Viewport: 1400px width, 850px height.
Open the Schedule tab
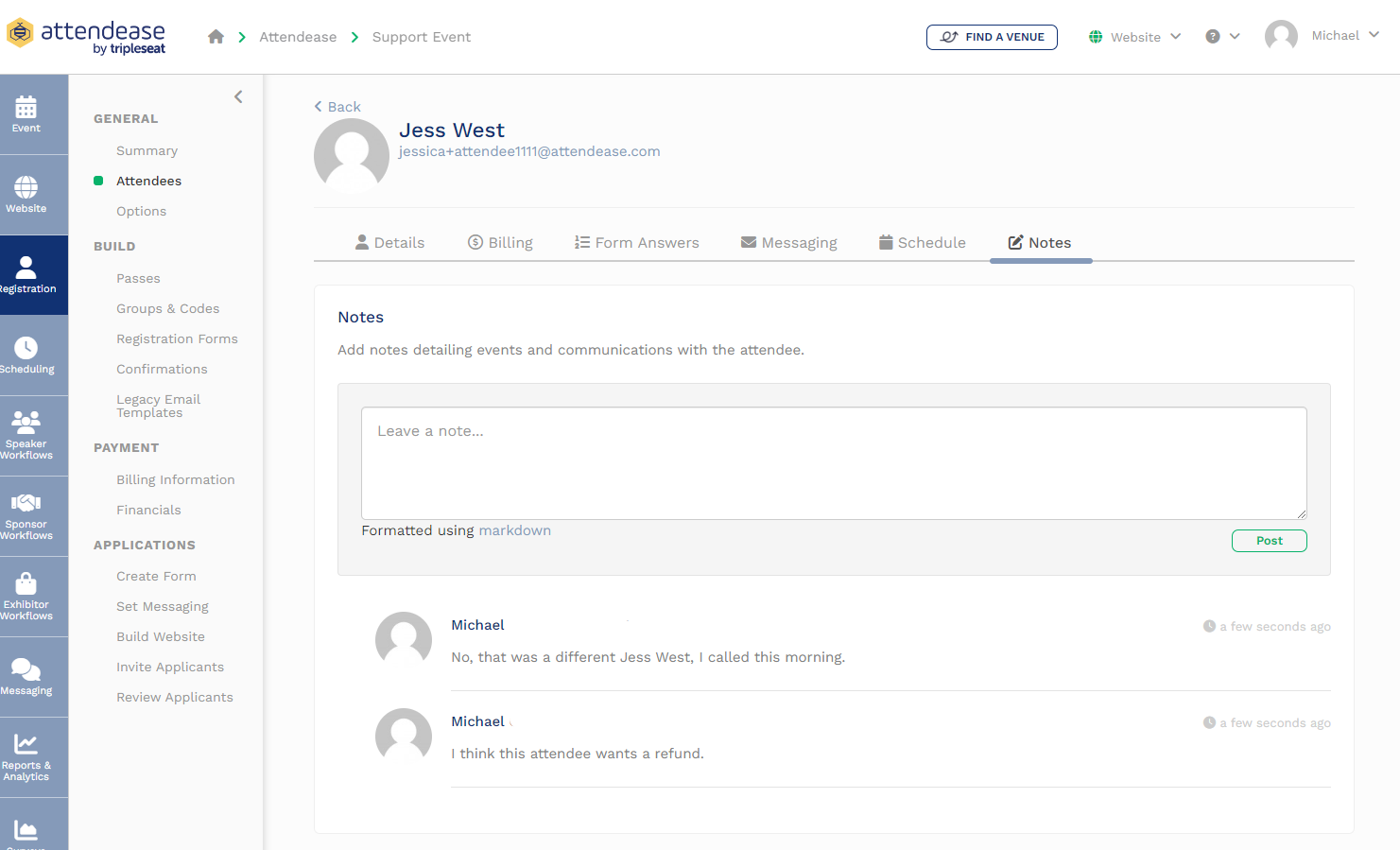point(923,243)
